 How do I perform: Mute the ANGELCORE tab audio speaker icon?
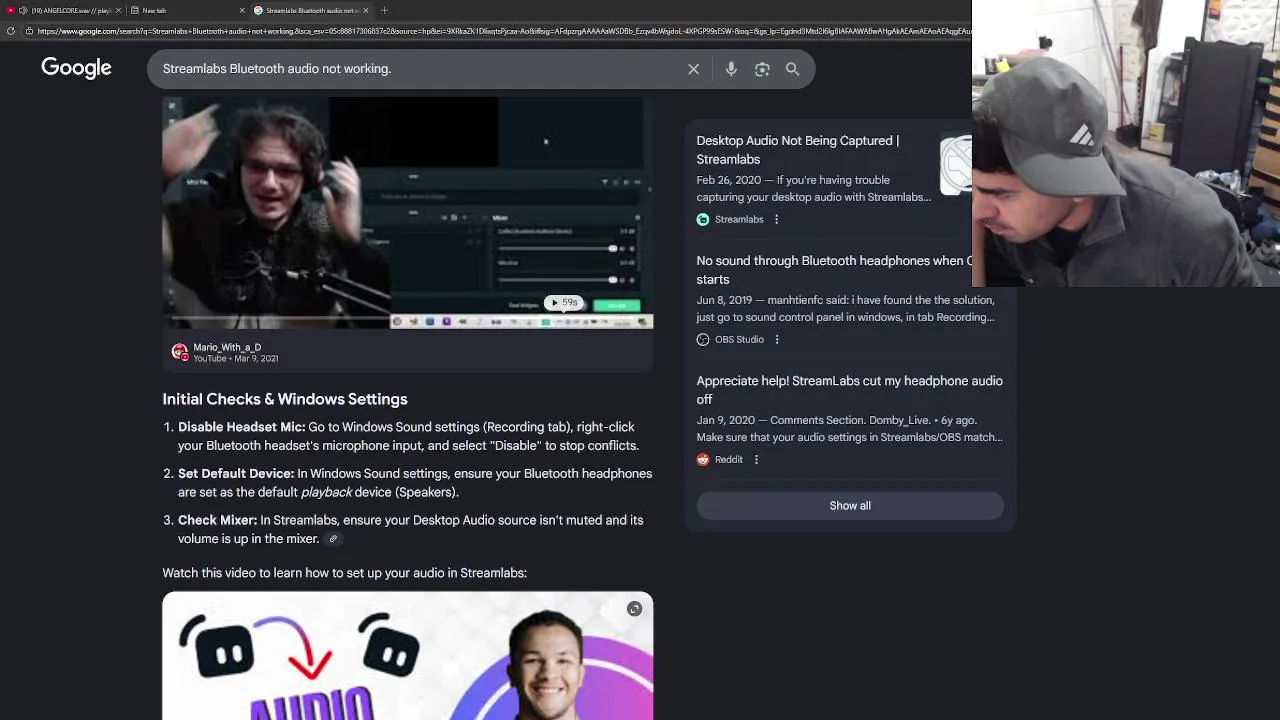click(22, 10)
